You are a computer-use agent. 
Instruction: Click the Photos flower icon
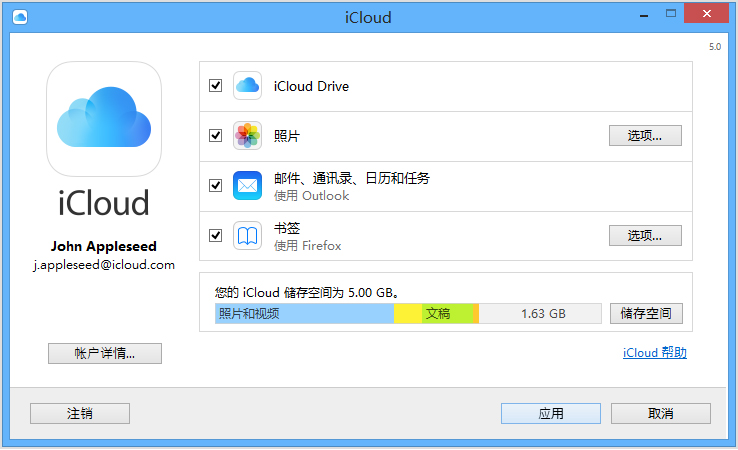click(247, 135)
